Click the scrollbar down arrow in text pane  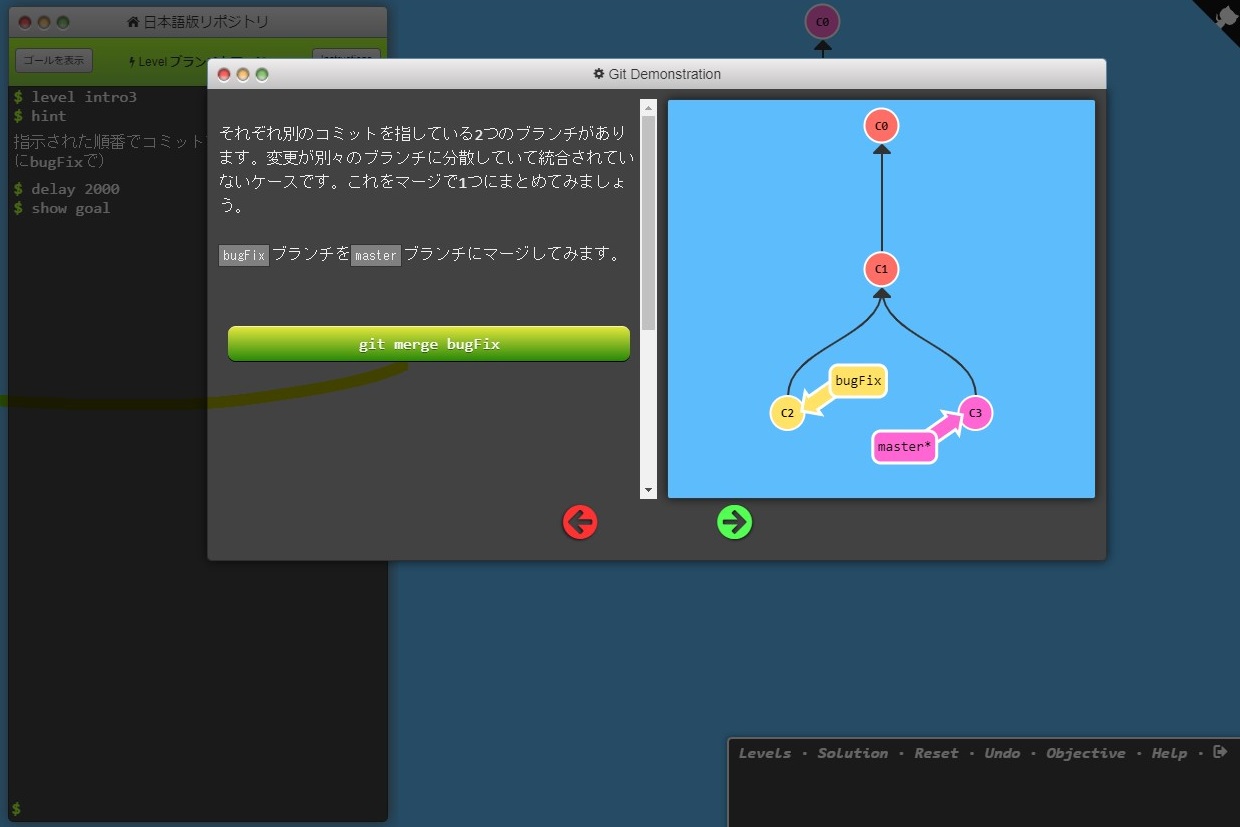tap(648, 490)
